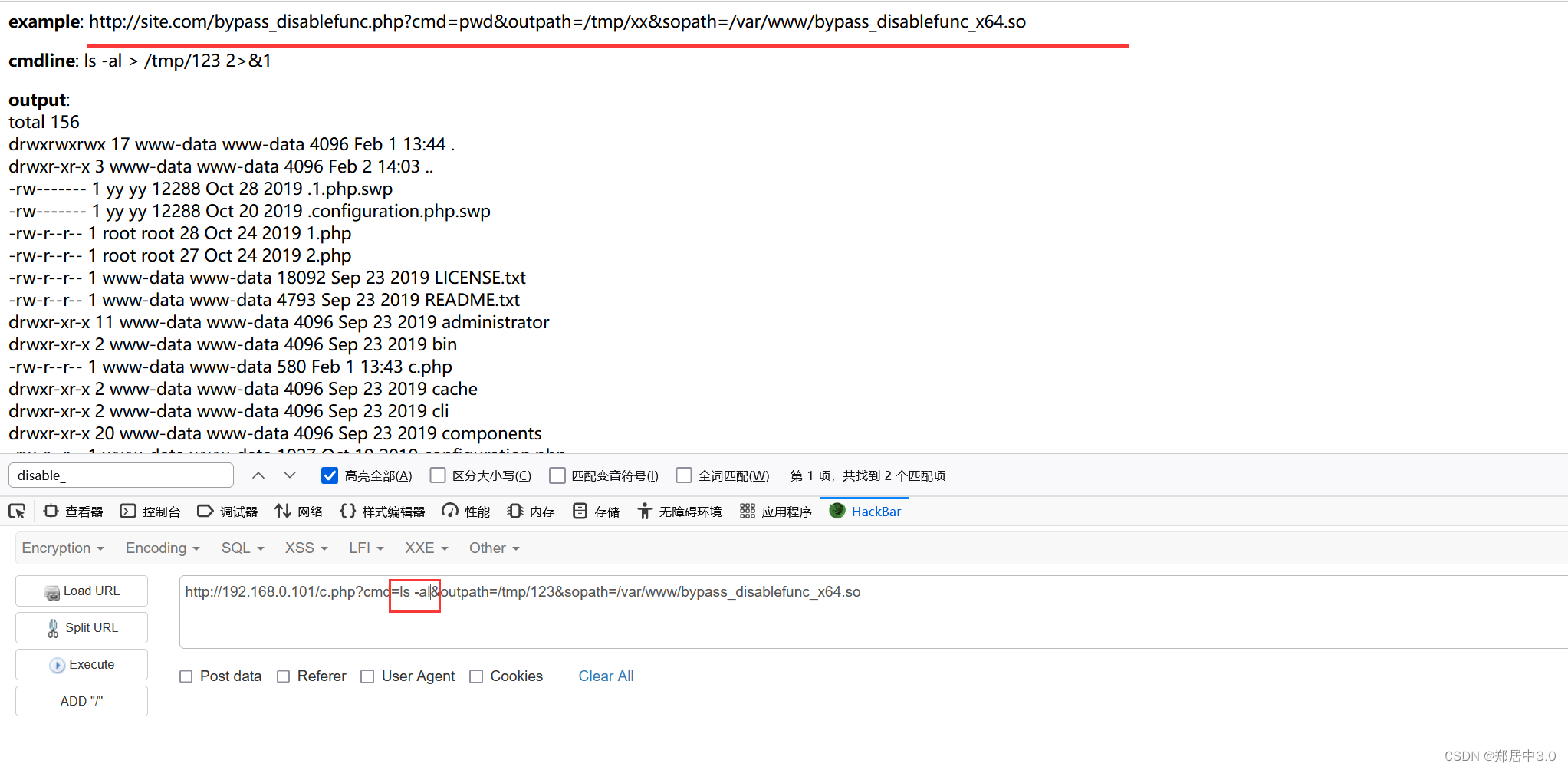Click the console icon beside 控制台
The image size is (1568, 770).
click(x=128, y=511)
